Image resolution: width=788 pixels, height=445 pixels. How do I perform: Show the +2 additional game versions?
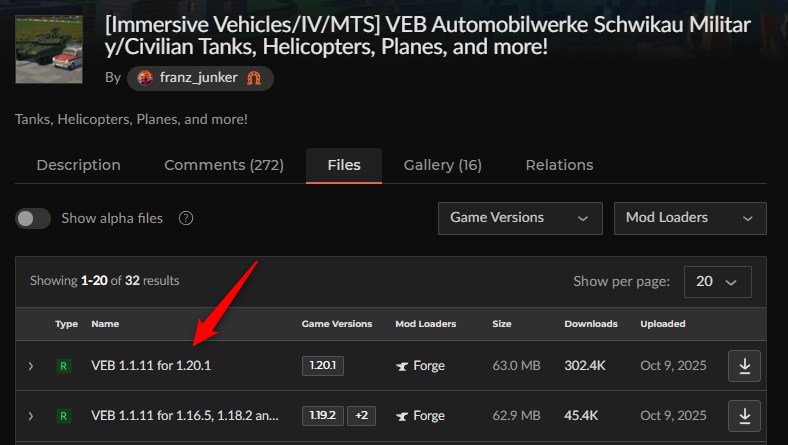click(x=361, y=416)
